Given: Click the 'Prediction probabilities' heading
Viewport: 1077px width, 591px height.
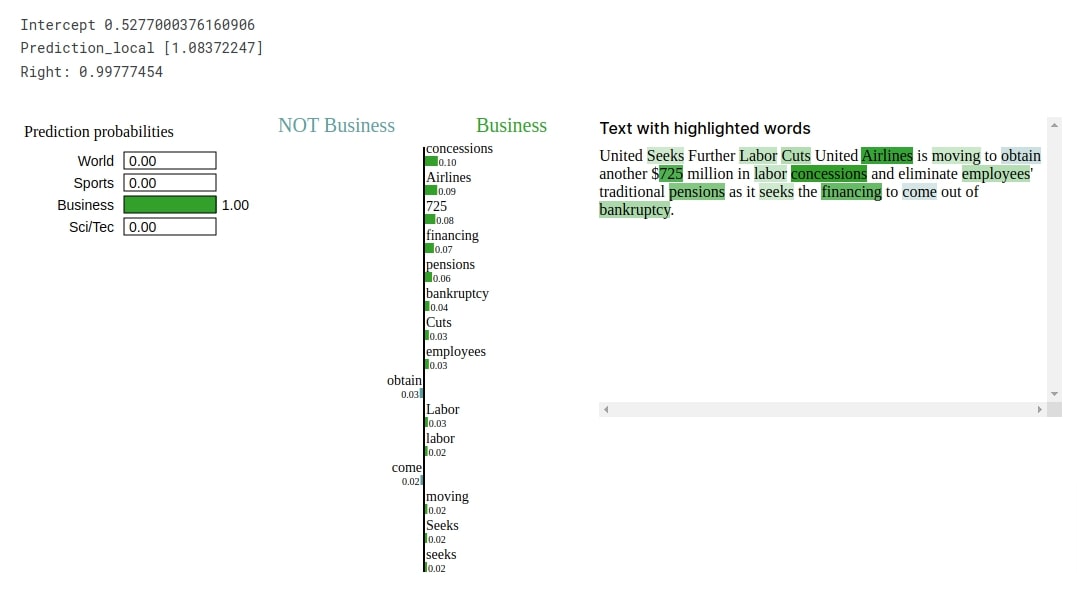Looking at the screenshot, I should 99,132.
